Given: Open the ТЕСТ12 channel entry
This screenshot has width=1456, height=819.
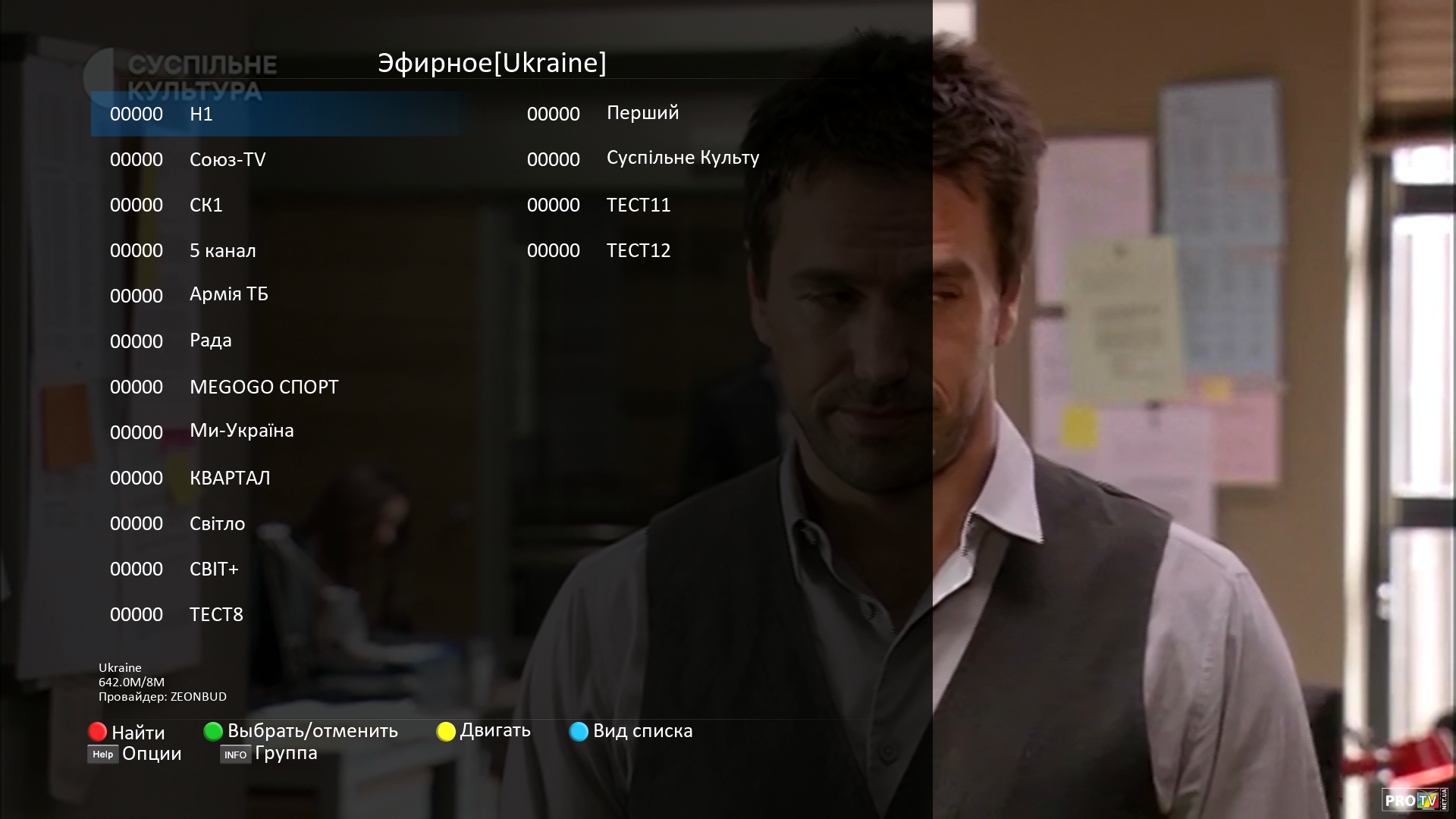Looking at the screenshot, I should click(639, 250).
